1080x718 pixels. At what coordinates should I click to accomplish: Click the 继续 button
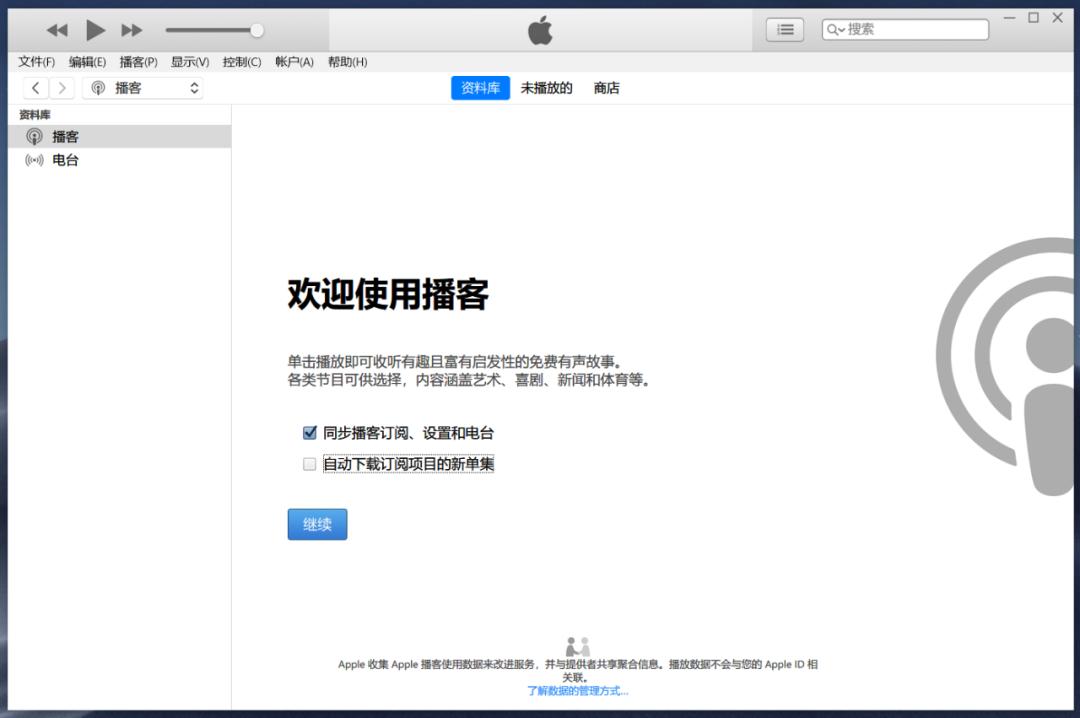[x=317, y=523]
